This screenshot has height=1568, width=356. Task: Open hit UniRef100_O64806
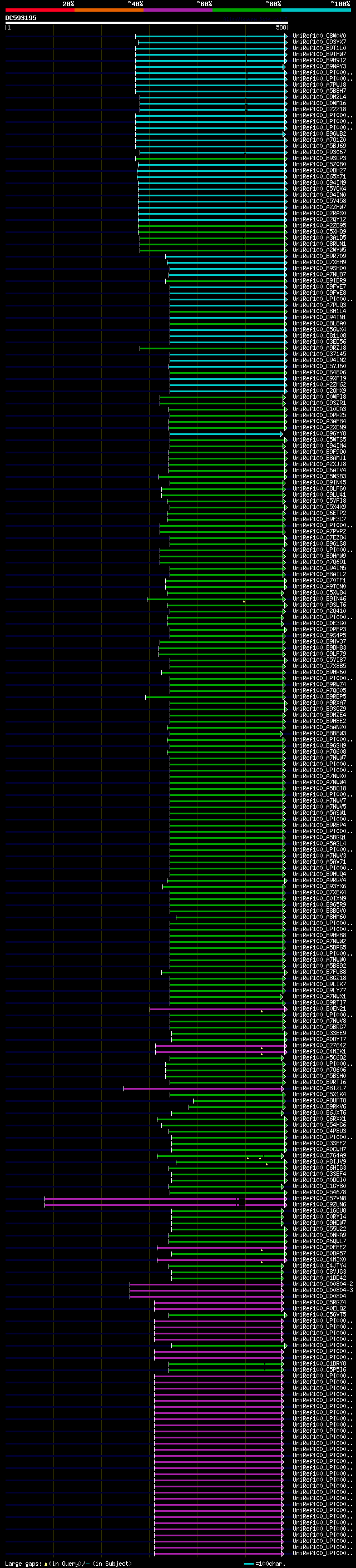(319, 373)
